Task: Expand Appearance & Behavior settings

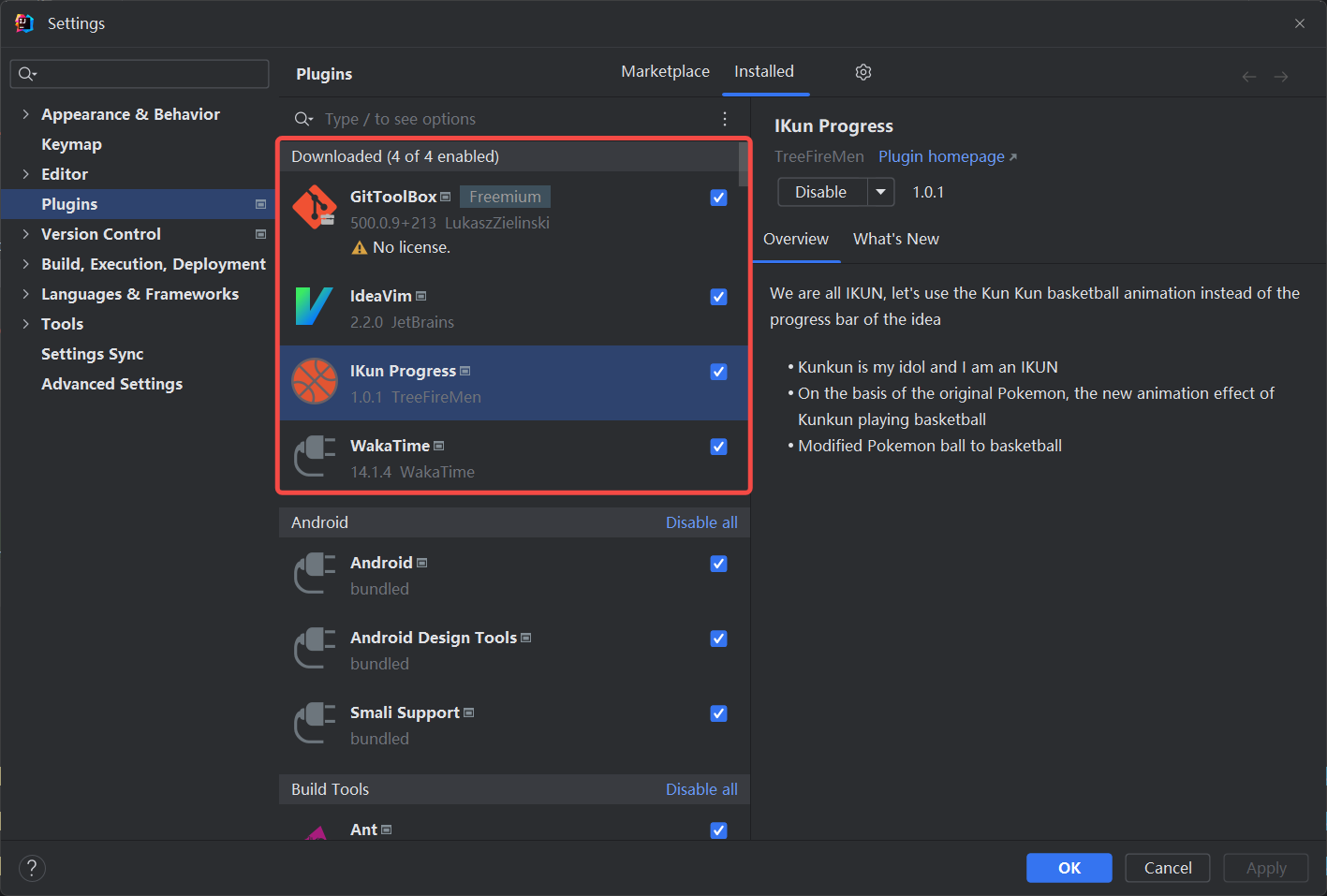Action: coord(25,114)
